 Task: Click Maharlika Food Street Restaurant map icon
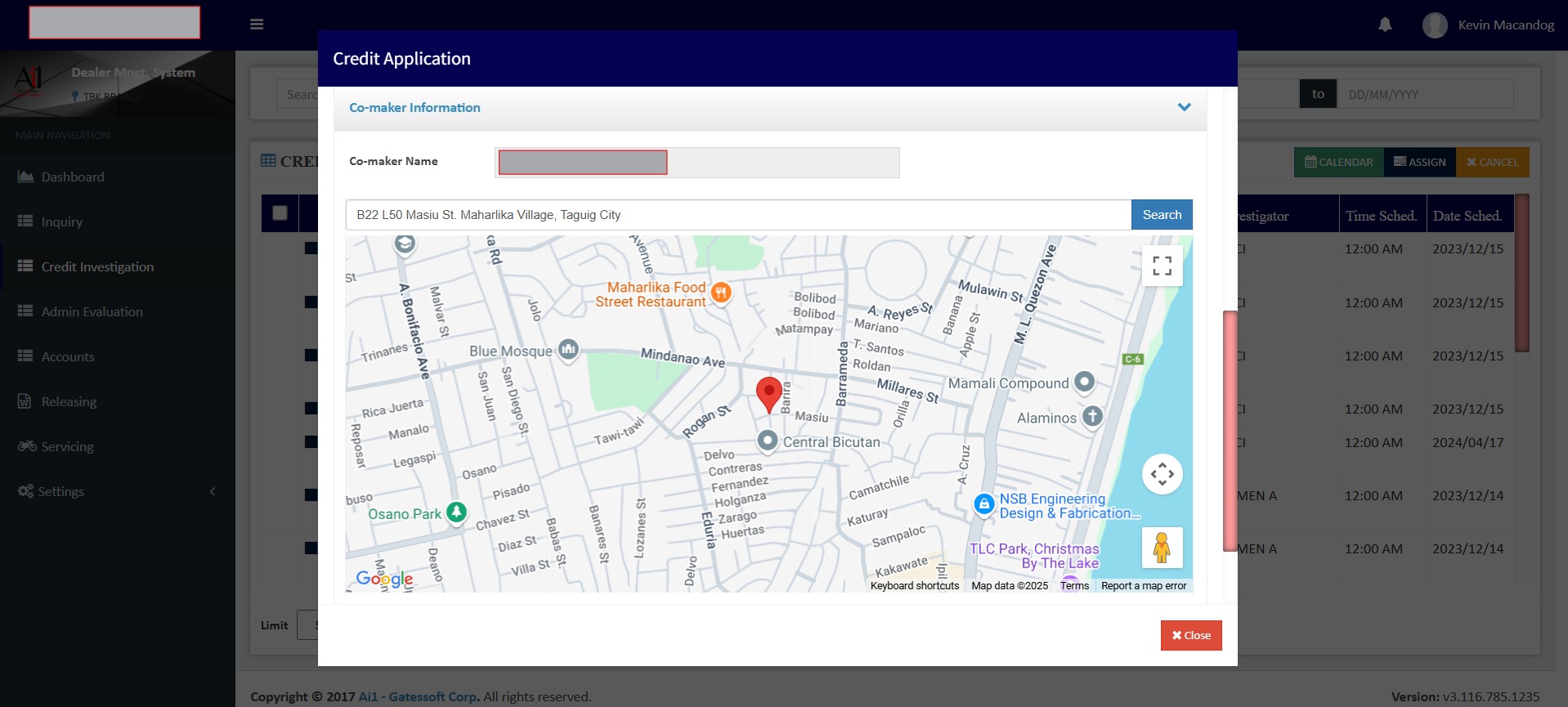pos(720,293)
